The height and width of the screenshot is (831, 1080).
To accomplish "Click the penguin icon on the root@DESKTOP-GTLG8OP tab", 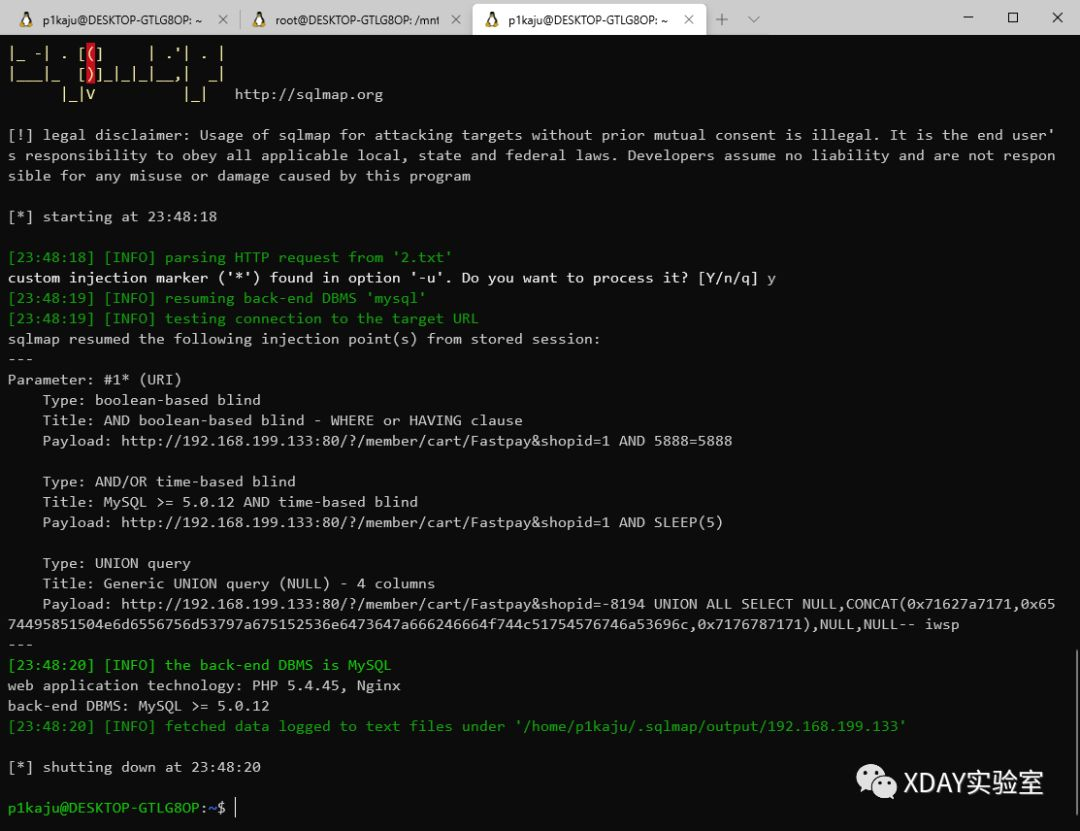I will click(259, 19).
